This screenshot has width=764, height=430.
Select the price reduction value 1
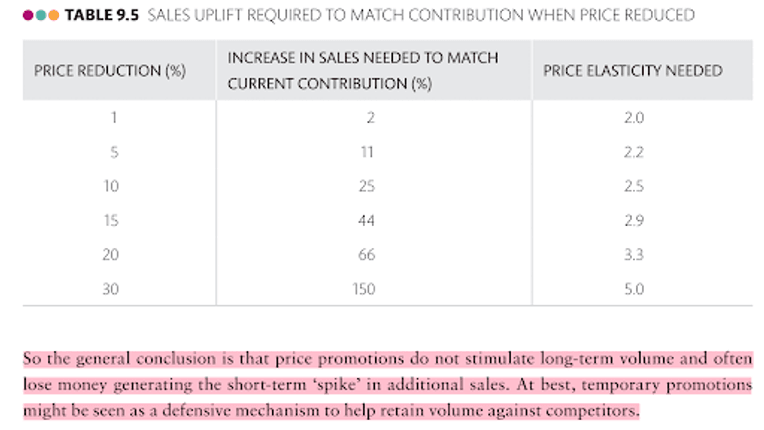114,118
